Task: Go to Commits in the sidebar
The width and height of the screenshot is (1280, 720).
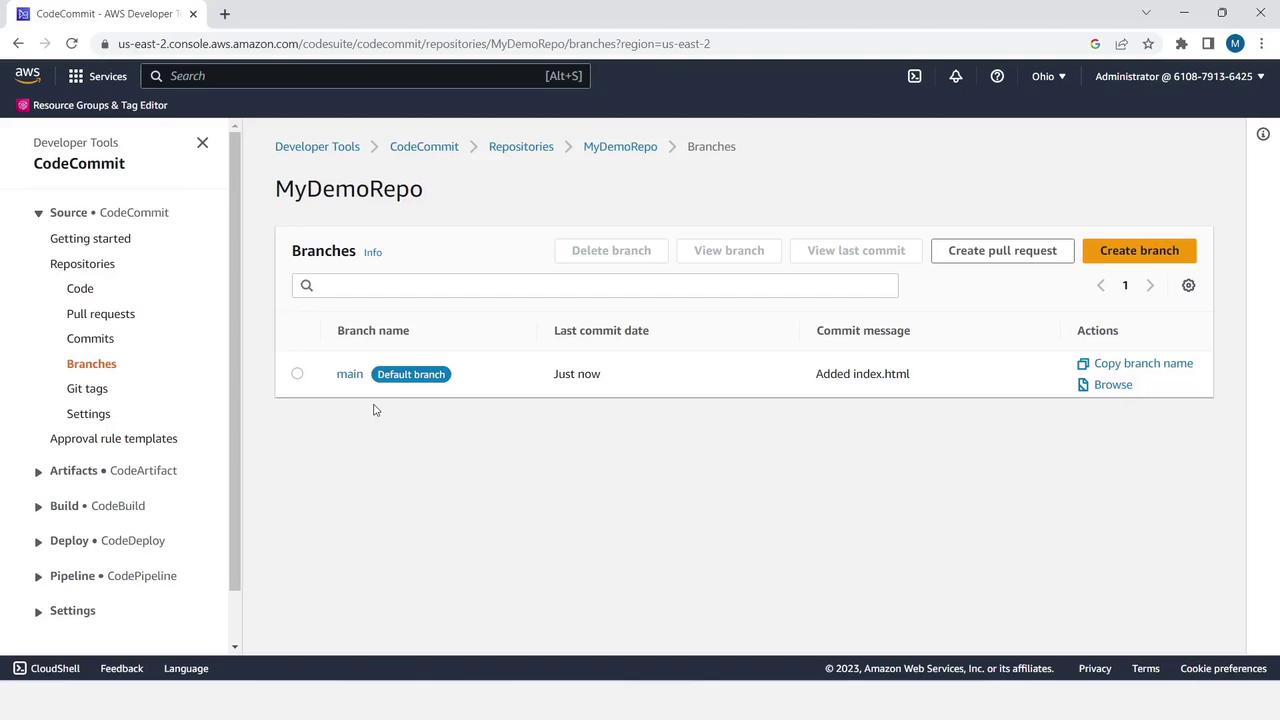Action: point(90,339)
